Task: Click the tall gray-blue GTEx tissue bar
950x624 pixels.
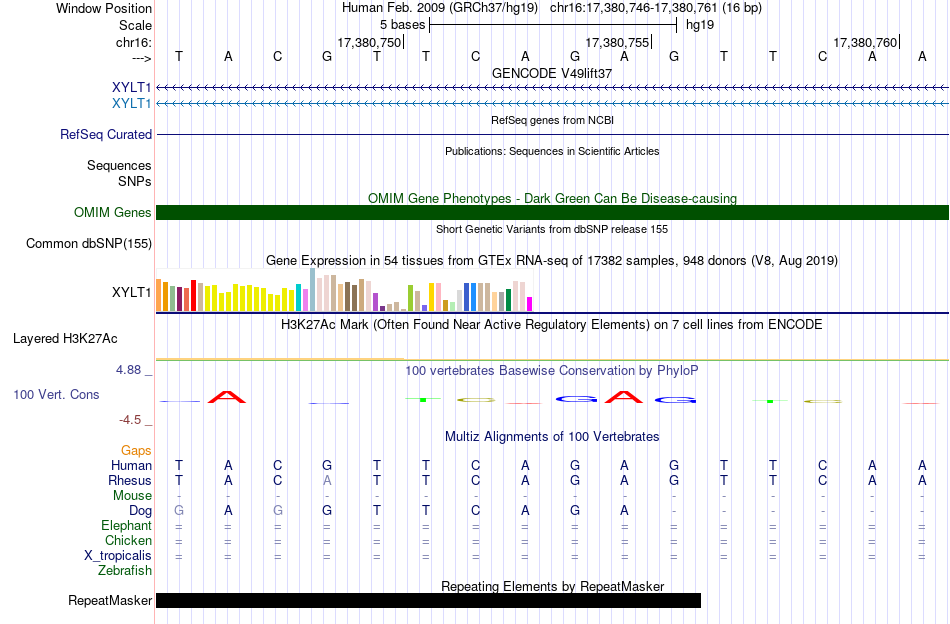Action: pyautogui.click(x=313, y=290)
